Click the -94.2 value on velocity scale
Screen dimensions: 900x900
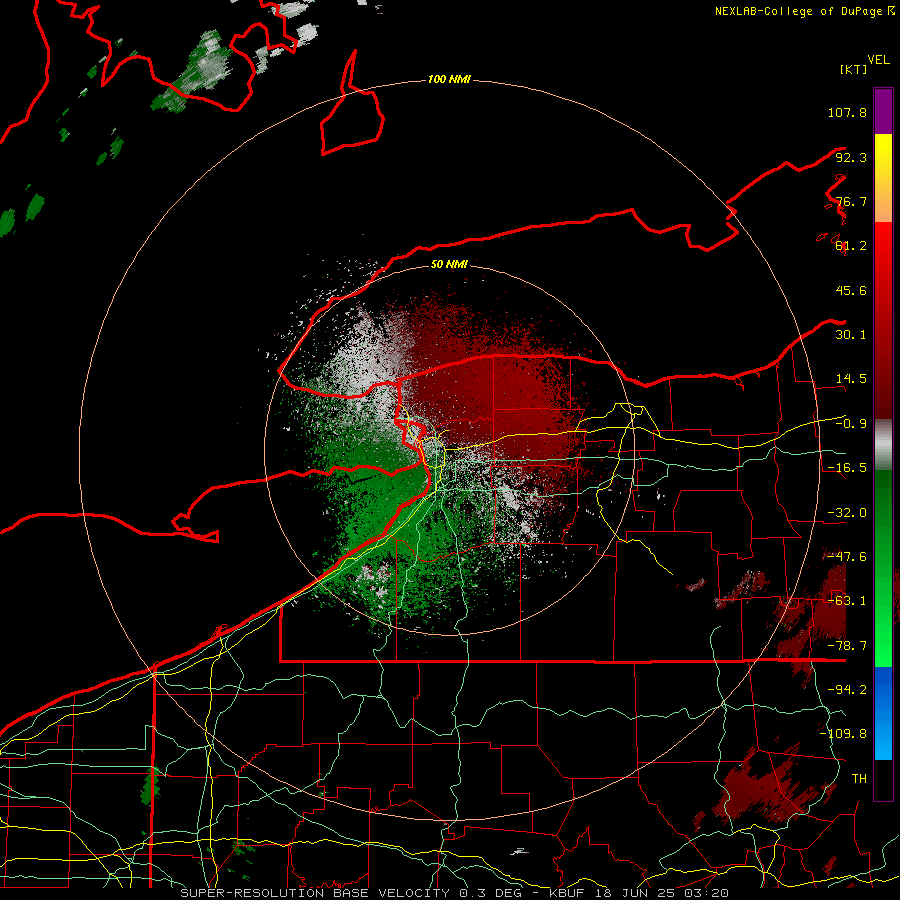847,690
